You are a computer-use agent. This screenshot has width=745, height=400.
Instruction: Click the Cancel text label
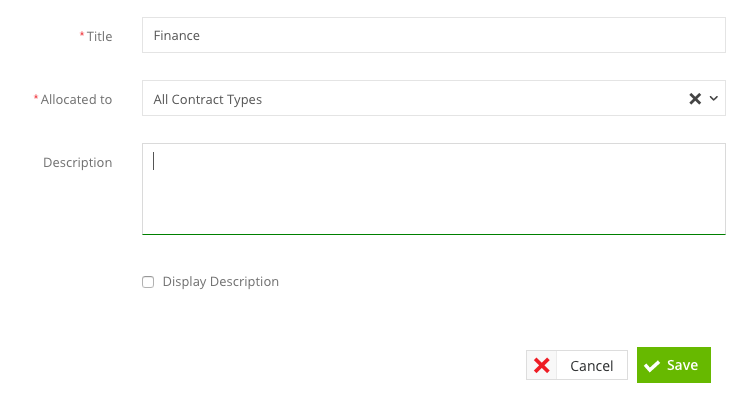[x=592, y=365]
